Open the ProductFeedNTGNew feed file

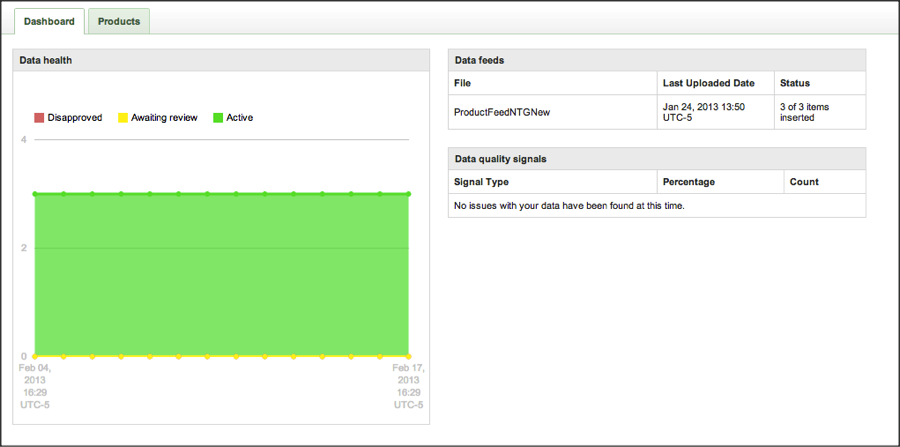(x=502, y=112)
